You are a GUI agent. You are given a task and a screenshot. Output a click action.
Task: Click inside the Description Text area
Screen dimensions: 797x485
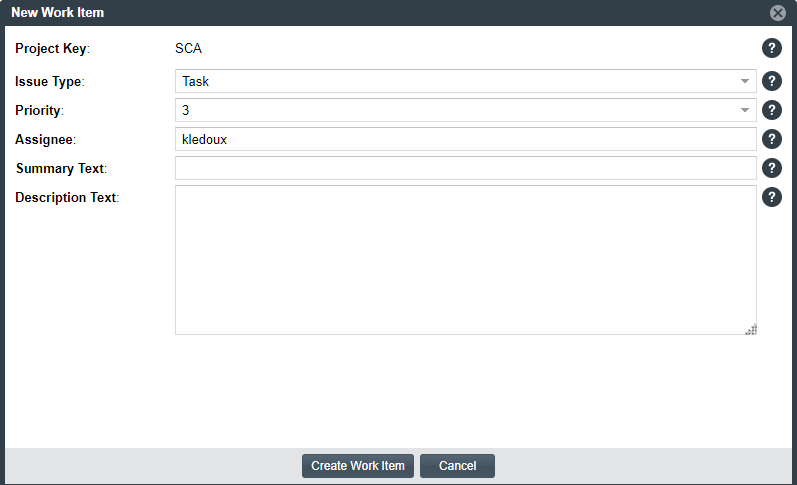tap(465, 260)
